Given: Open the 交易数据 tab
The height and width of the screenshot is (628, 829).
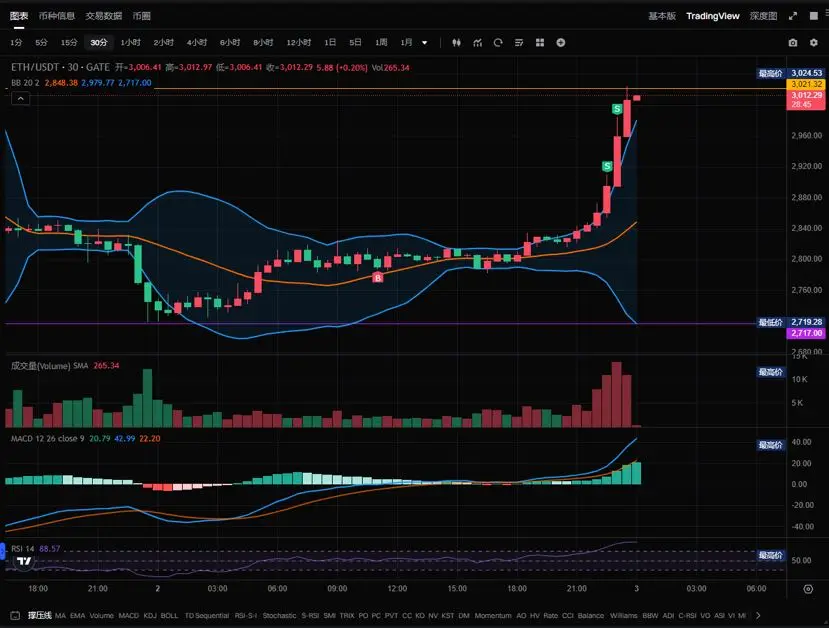Looking at the screenshot, I should click(x=104, y=16).
